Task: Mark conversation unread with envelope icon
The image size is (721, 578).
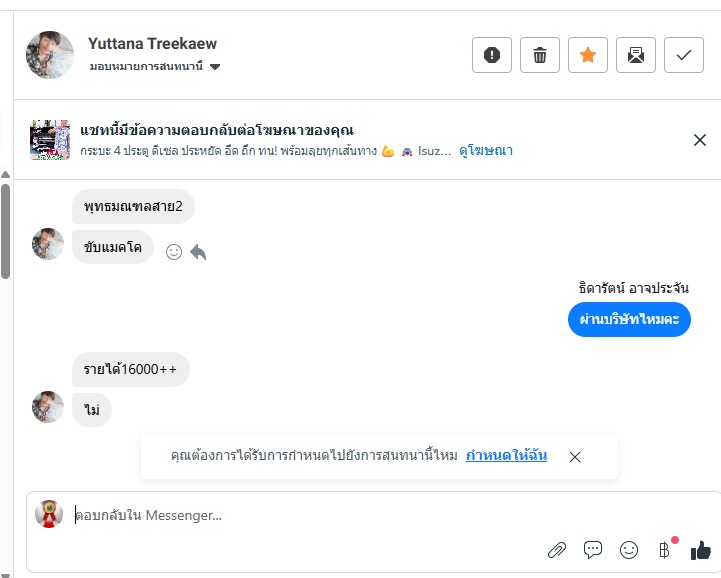Action: [x=636, y=55]
